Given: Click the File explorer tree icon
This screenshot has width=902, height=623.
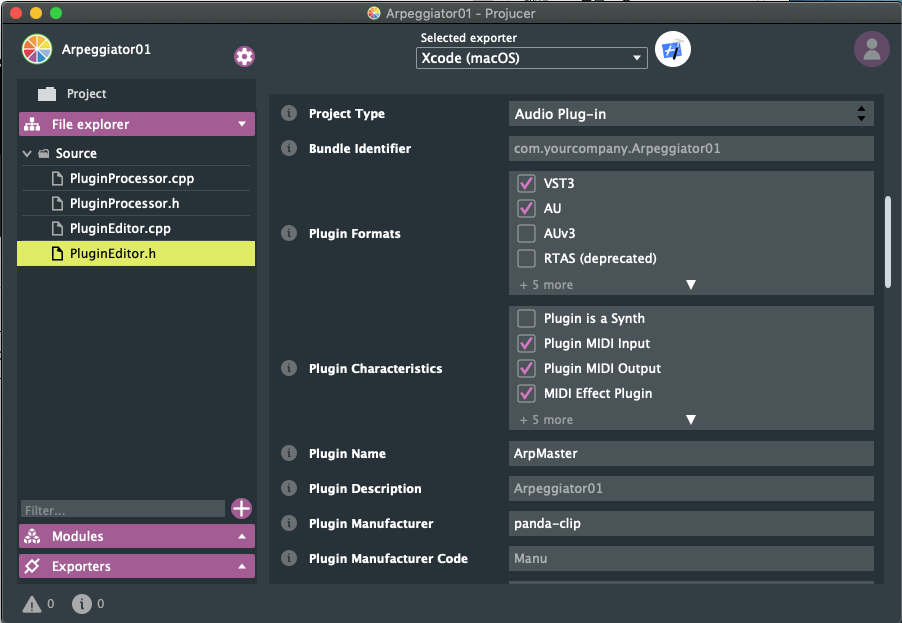Looking at the screenshot, I should tap(32, 124).
